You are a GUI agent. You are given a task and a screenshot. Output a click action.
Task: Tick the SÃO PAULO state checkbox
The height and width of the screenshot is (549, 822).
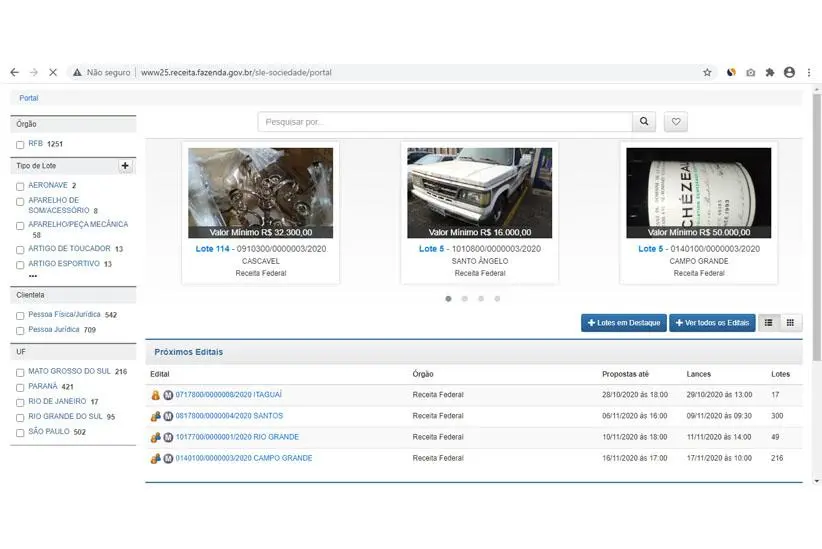pyautogui.click(x=20, y=432)
